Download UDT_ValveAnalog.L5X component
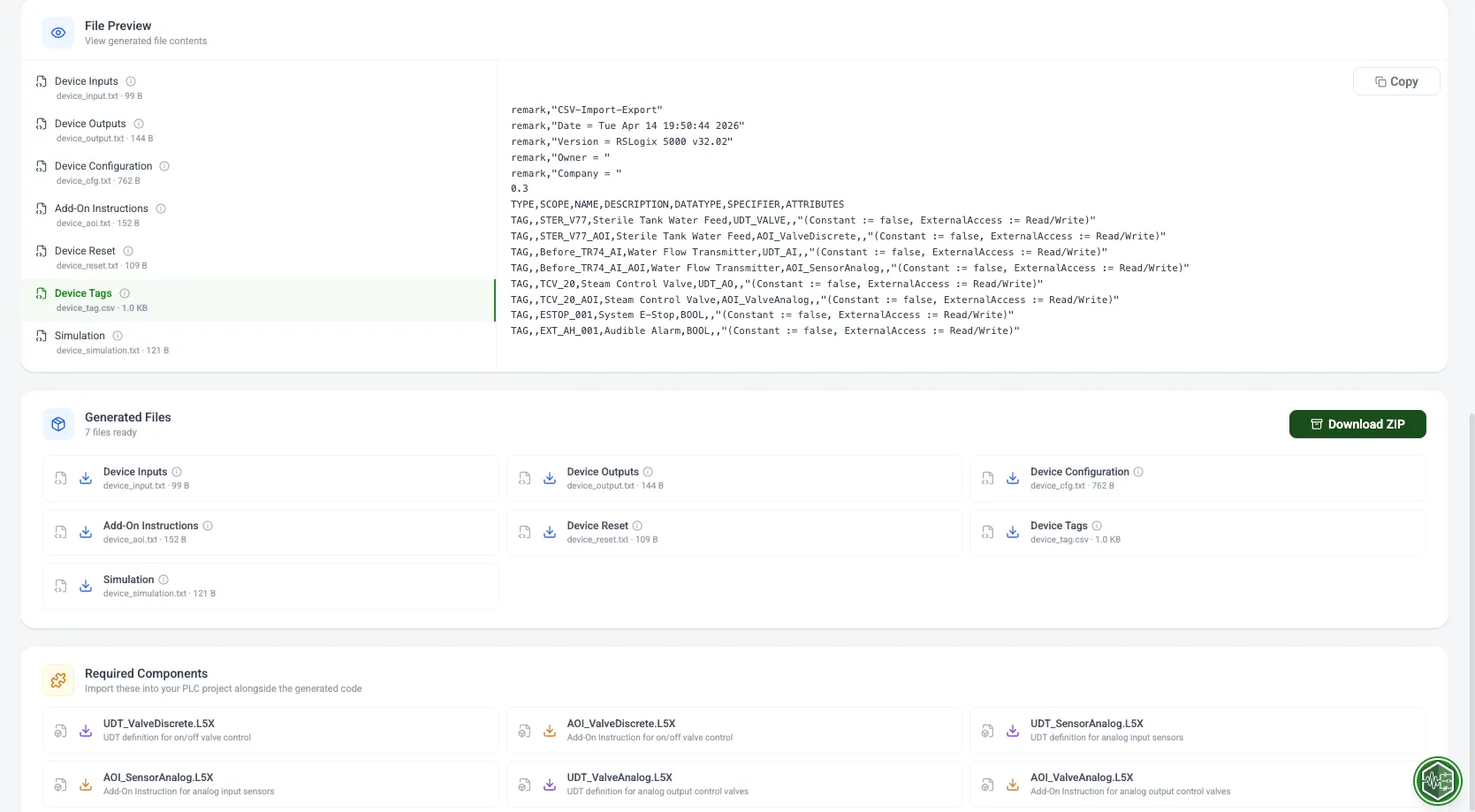The height and width of the screenshot is (812, 1475). (550, 785)
